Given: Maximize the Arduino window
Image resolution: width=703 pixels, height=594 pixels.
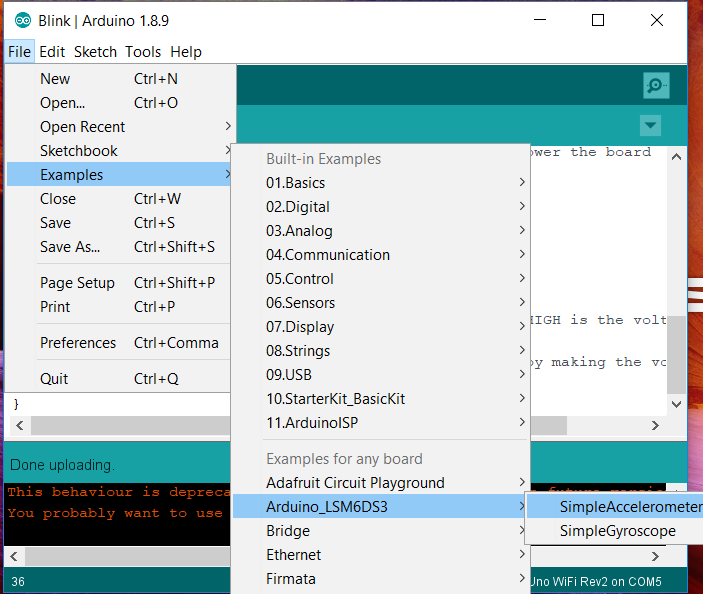Looking at the screenshot, I should [598, 20].
